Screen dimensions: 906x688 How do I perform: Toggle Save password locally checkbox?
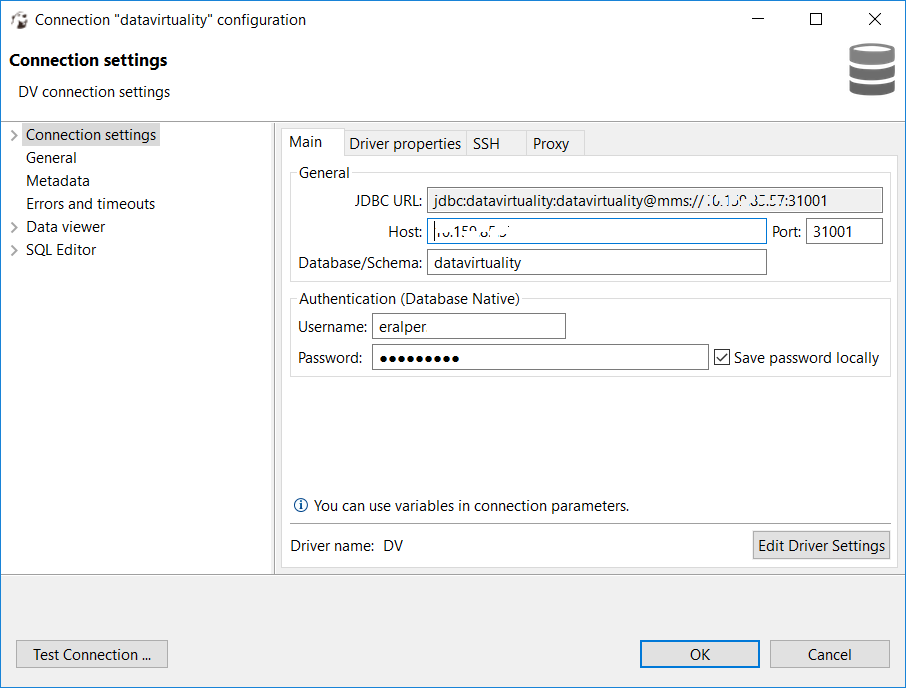[722, 358]
